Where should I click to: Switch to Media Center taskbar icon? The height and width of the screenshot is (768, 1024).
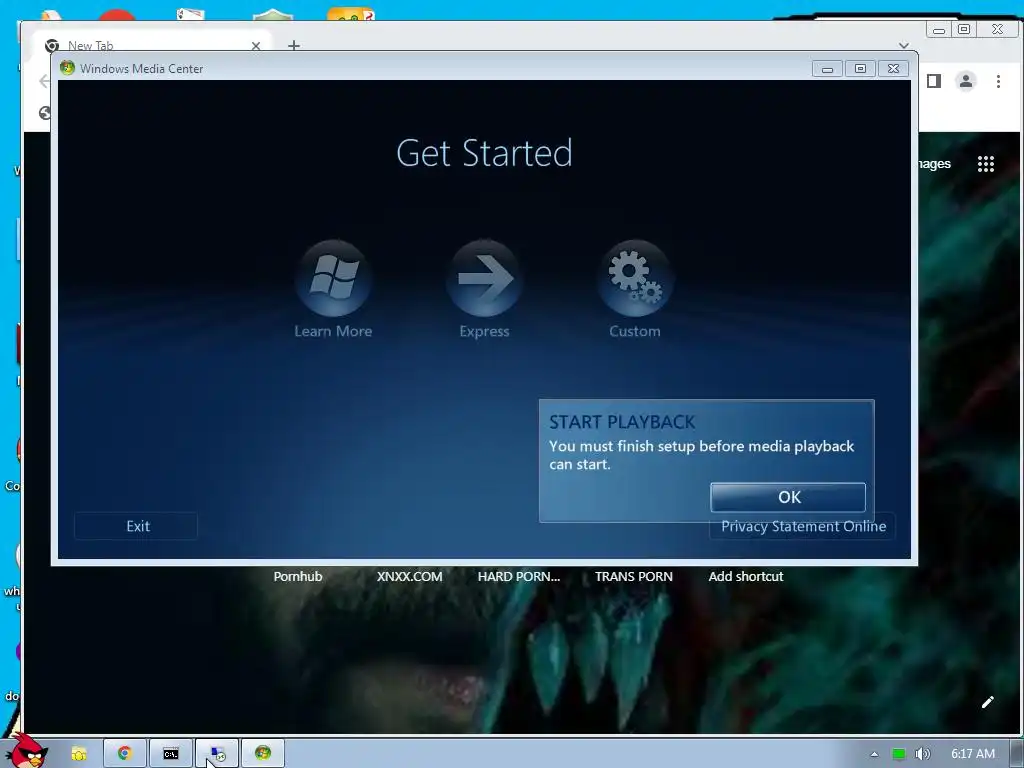tap(263, 754)
